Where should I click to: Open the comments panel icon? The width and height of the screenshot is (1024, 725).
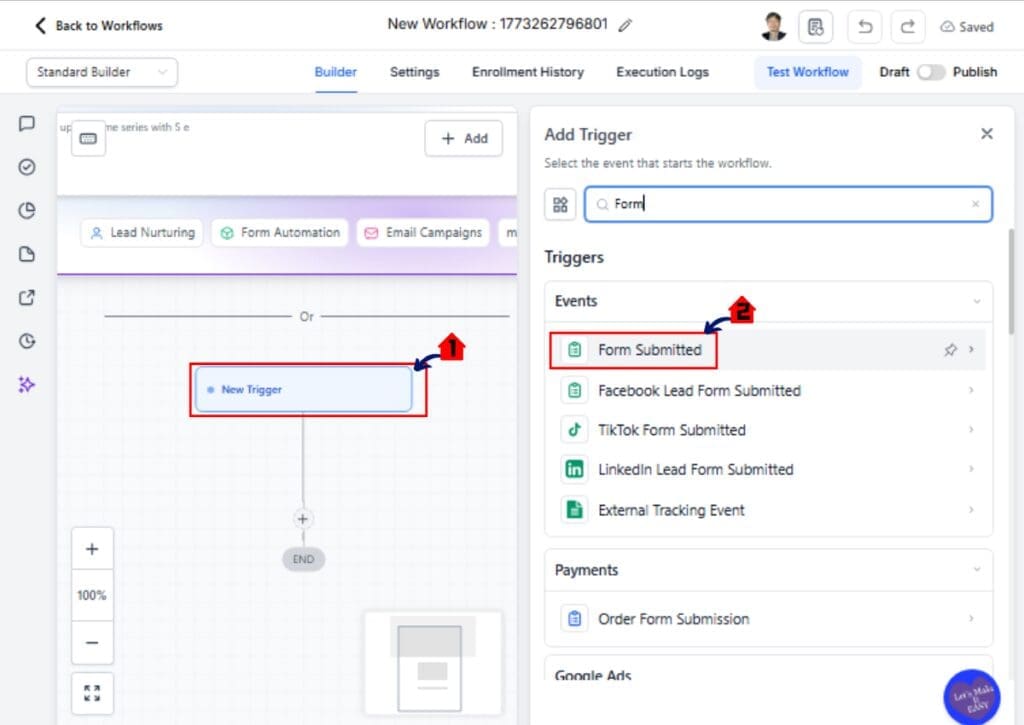coord(27,123)
